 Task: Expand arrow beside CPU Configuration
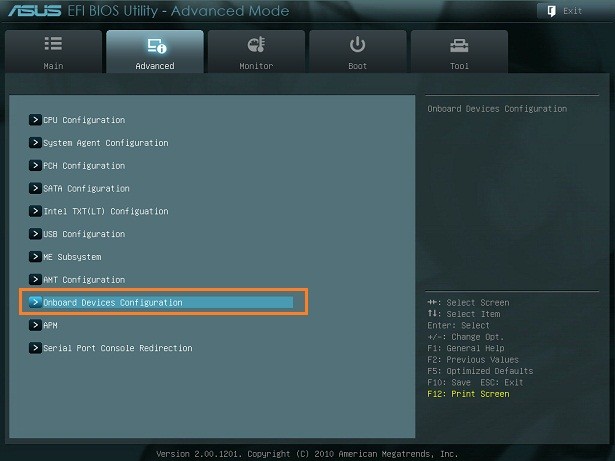(x=35, y=120)
